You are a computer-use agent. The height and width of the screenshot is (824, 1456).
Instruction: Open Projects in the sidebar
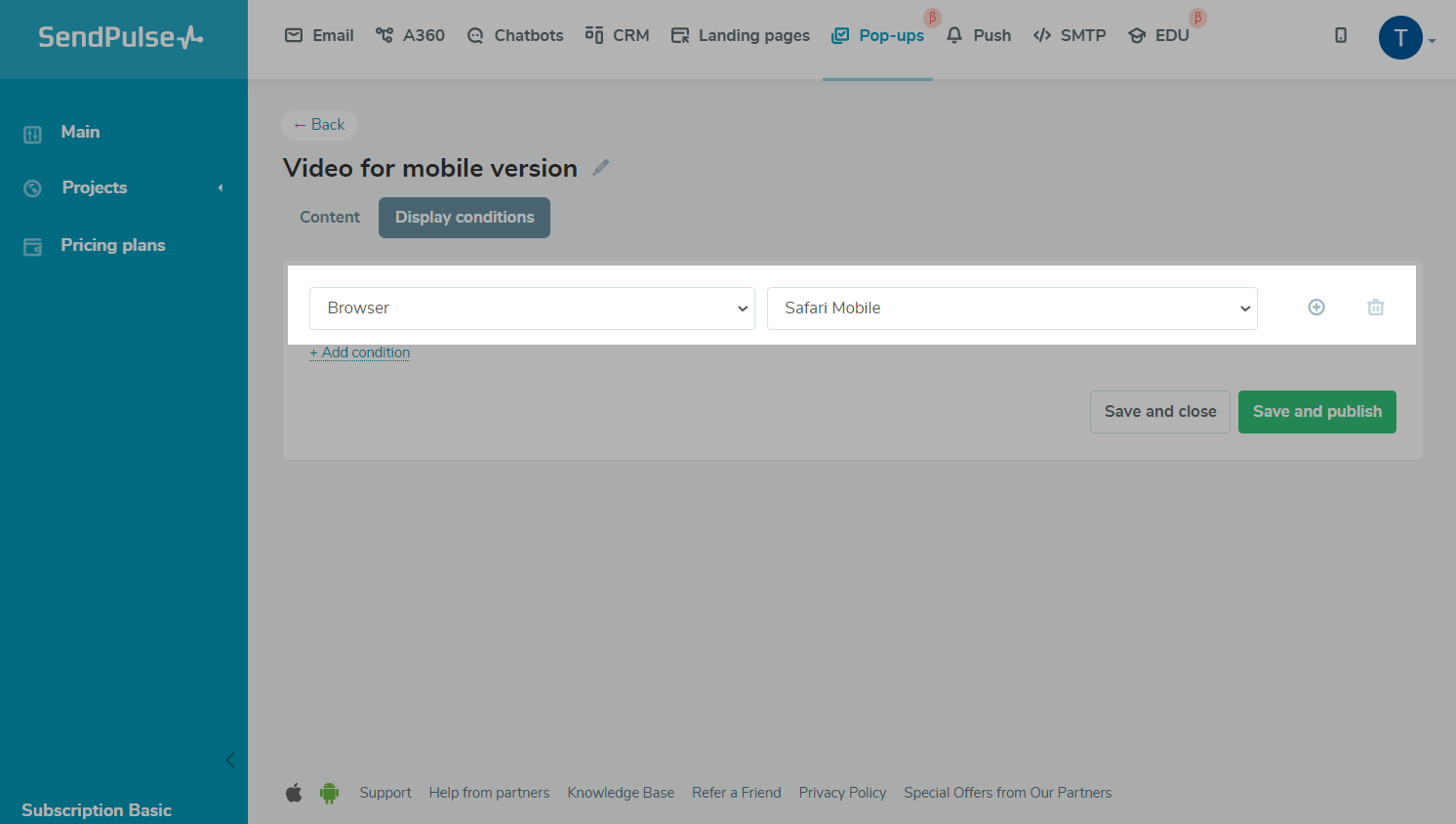95,187
